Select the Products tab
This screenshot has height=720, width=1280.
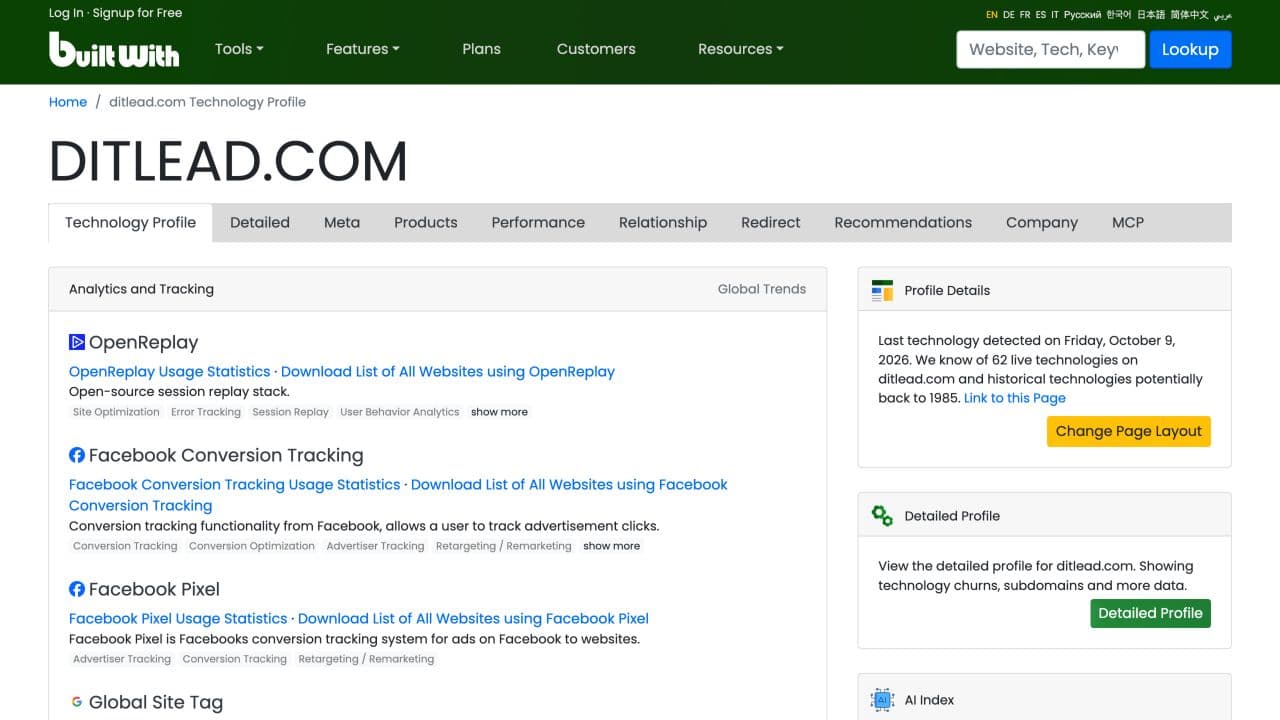(x=426, y=223)
